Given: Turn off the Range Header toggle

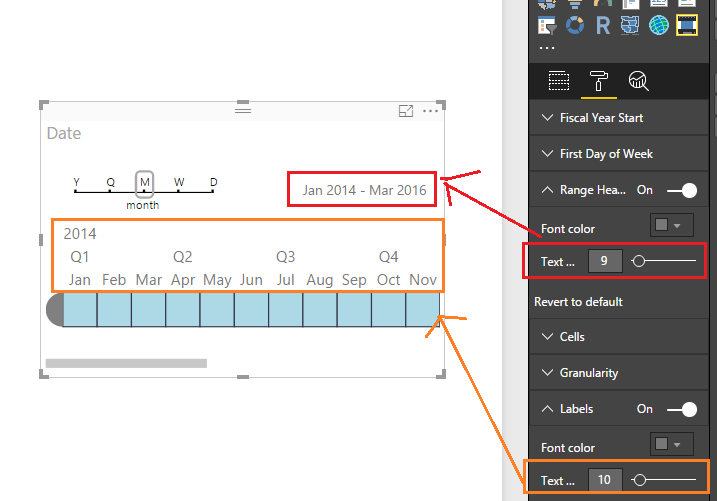Looking at the screenshot, I should 682,190.
